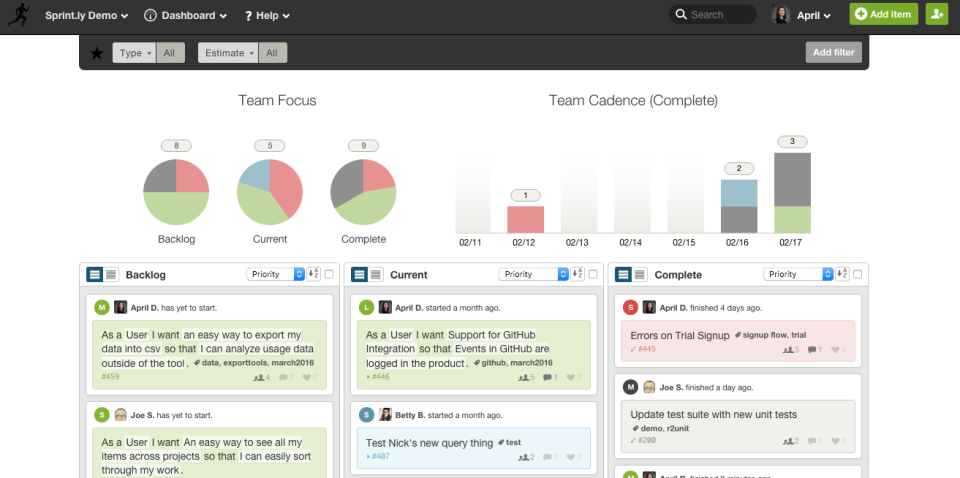Click followers icon on item #445
This screenshot has height=478, width=960.
click(x=790, y=349)
